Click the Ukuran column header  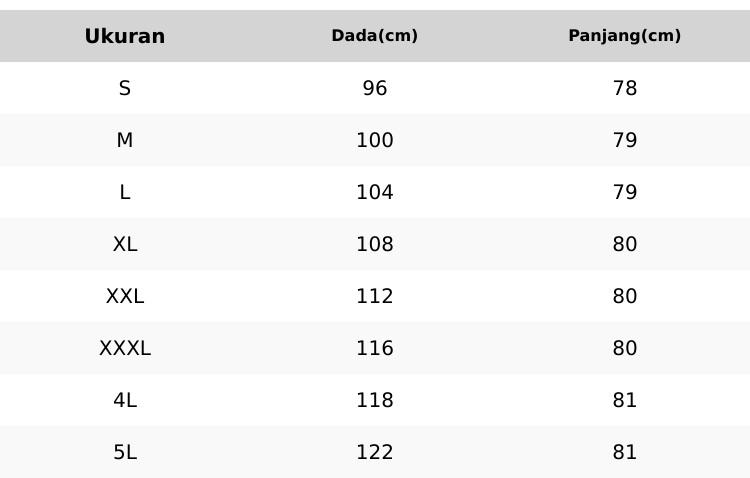[x=125, y=37]
